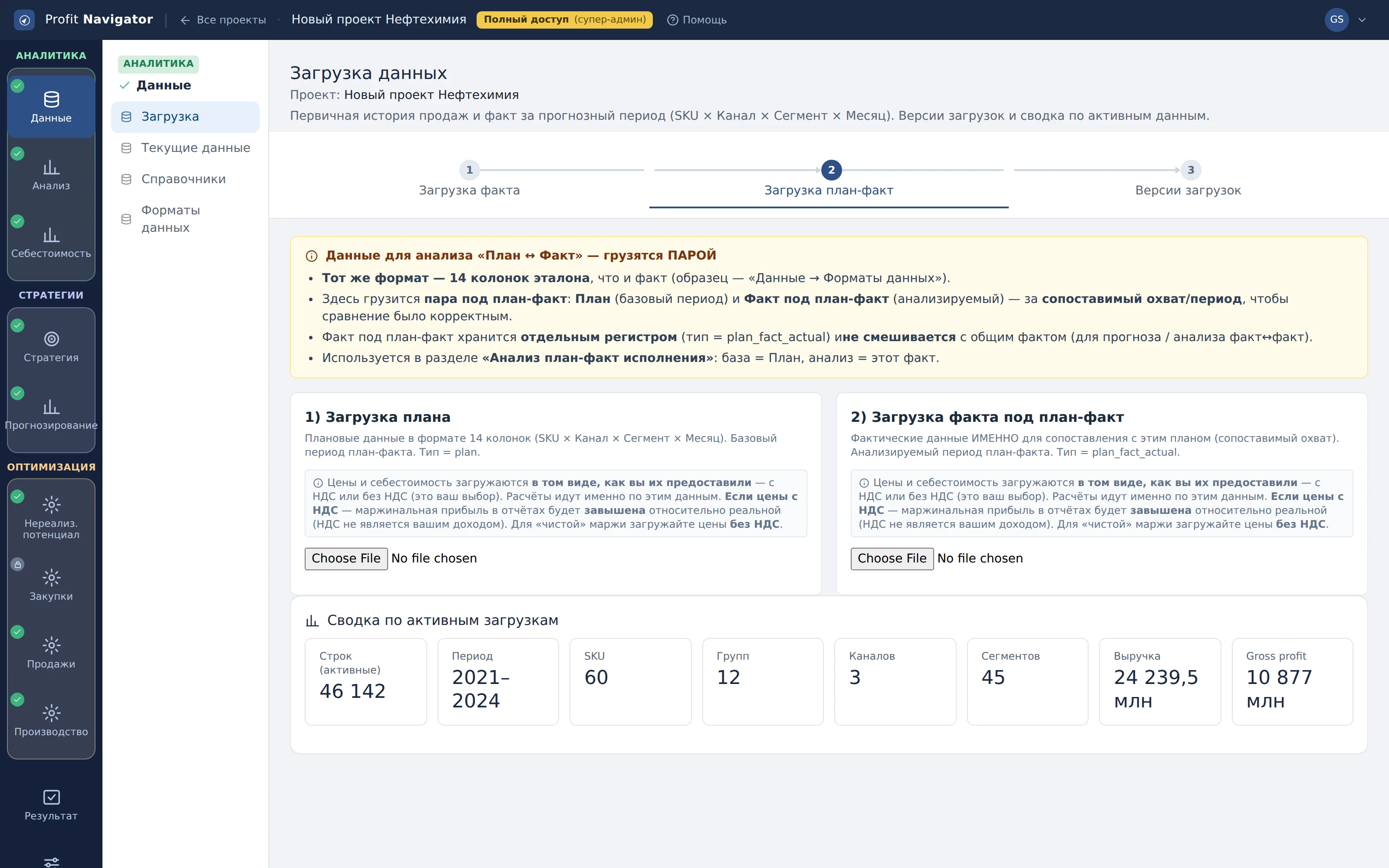Screen dimensions: 1389x868
Task: Click the GS user avatar
Action: tap(1336, 20)
